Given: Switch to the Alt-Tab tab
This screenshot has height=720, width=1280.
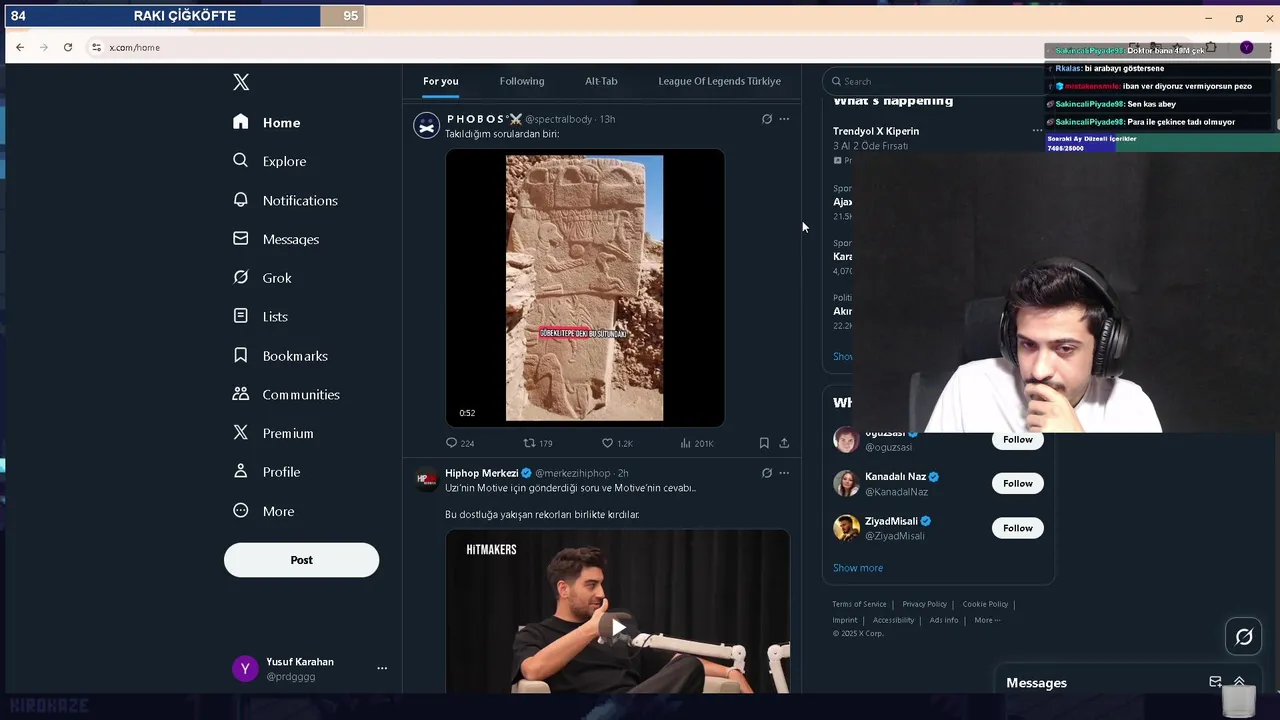Looking at the screenshot, I should 601,81.
